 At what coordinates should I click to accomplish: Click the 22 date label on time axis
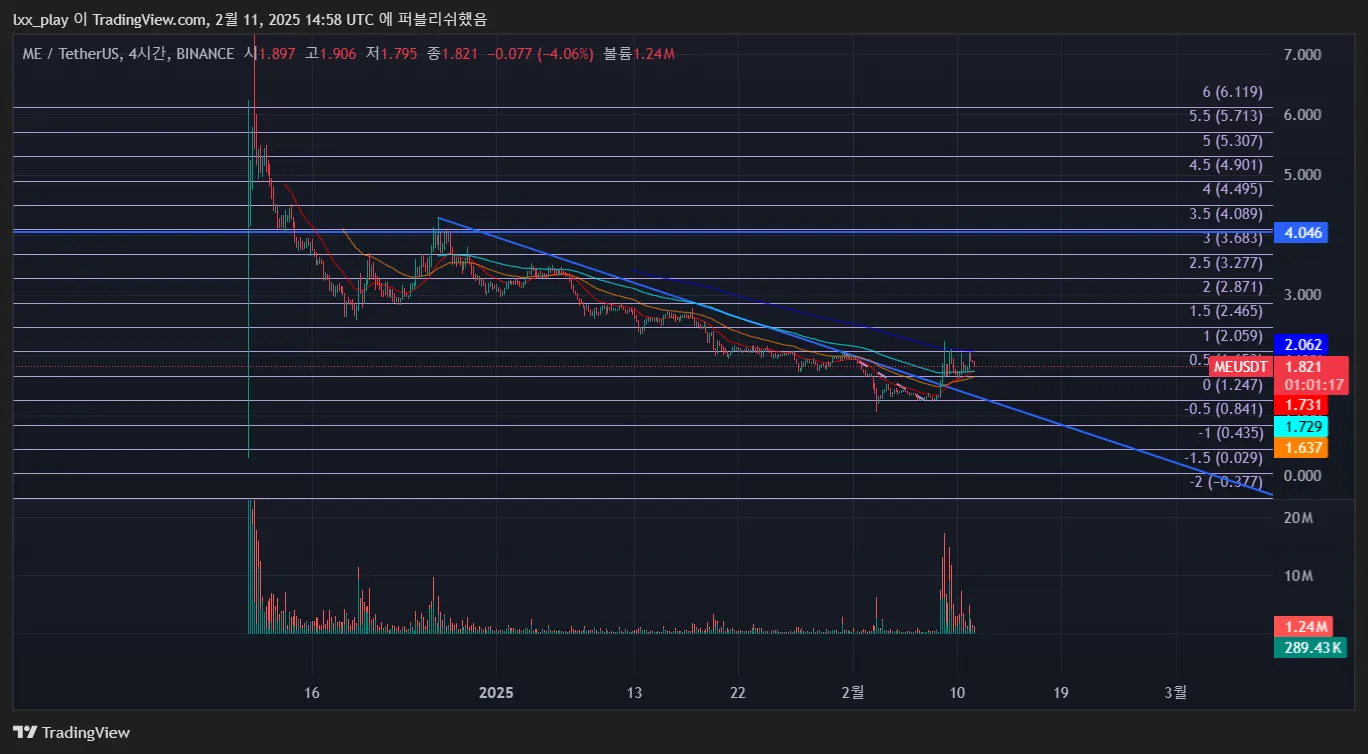[738, 692]
